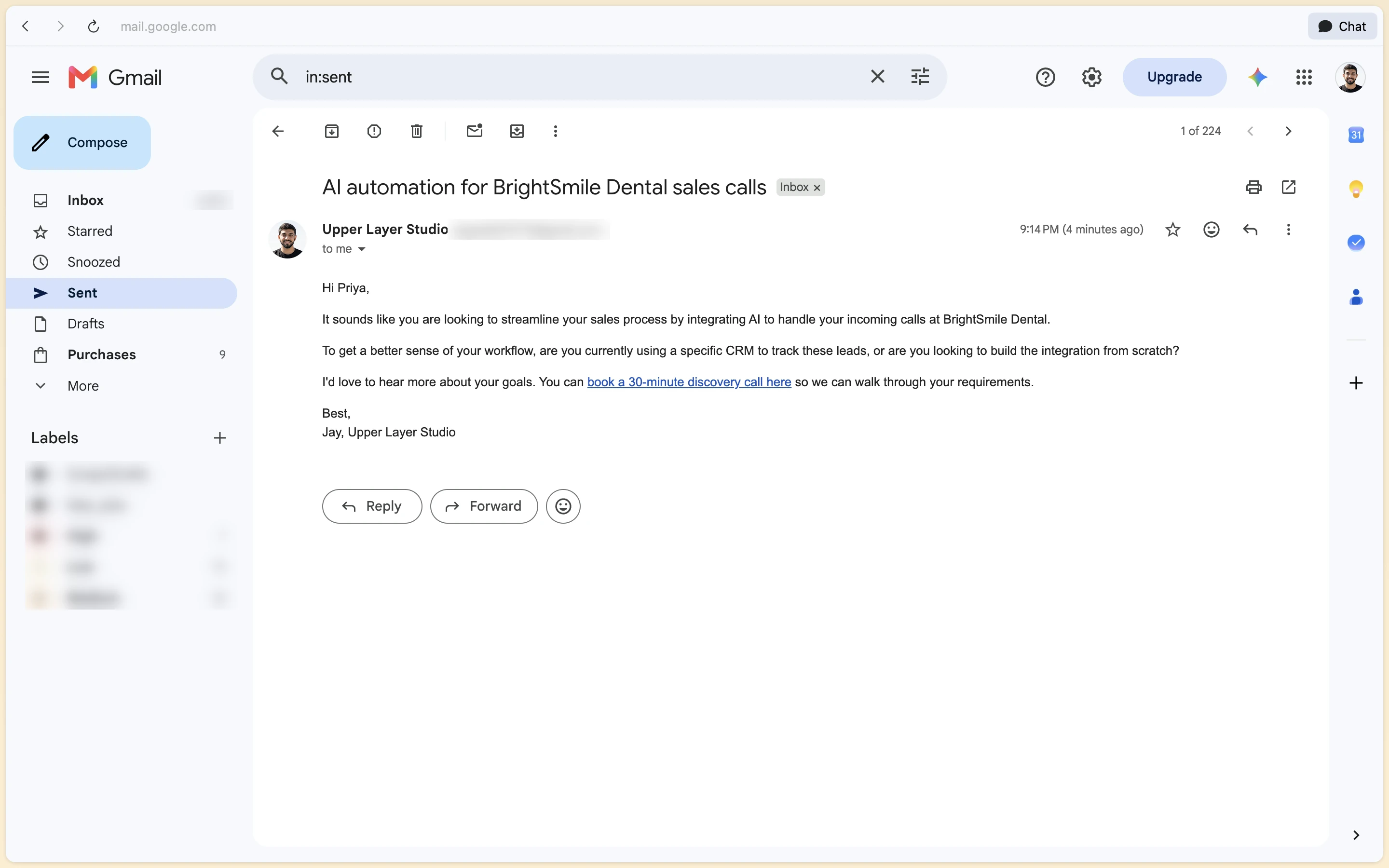The image size is (1389, 868).
Task: Click the search magnifier icon
Action: pos(280,76)
